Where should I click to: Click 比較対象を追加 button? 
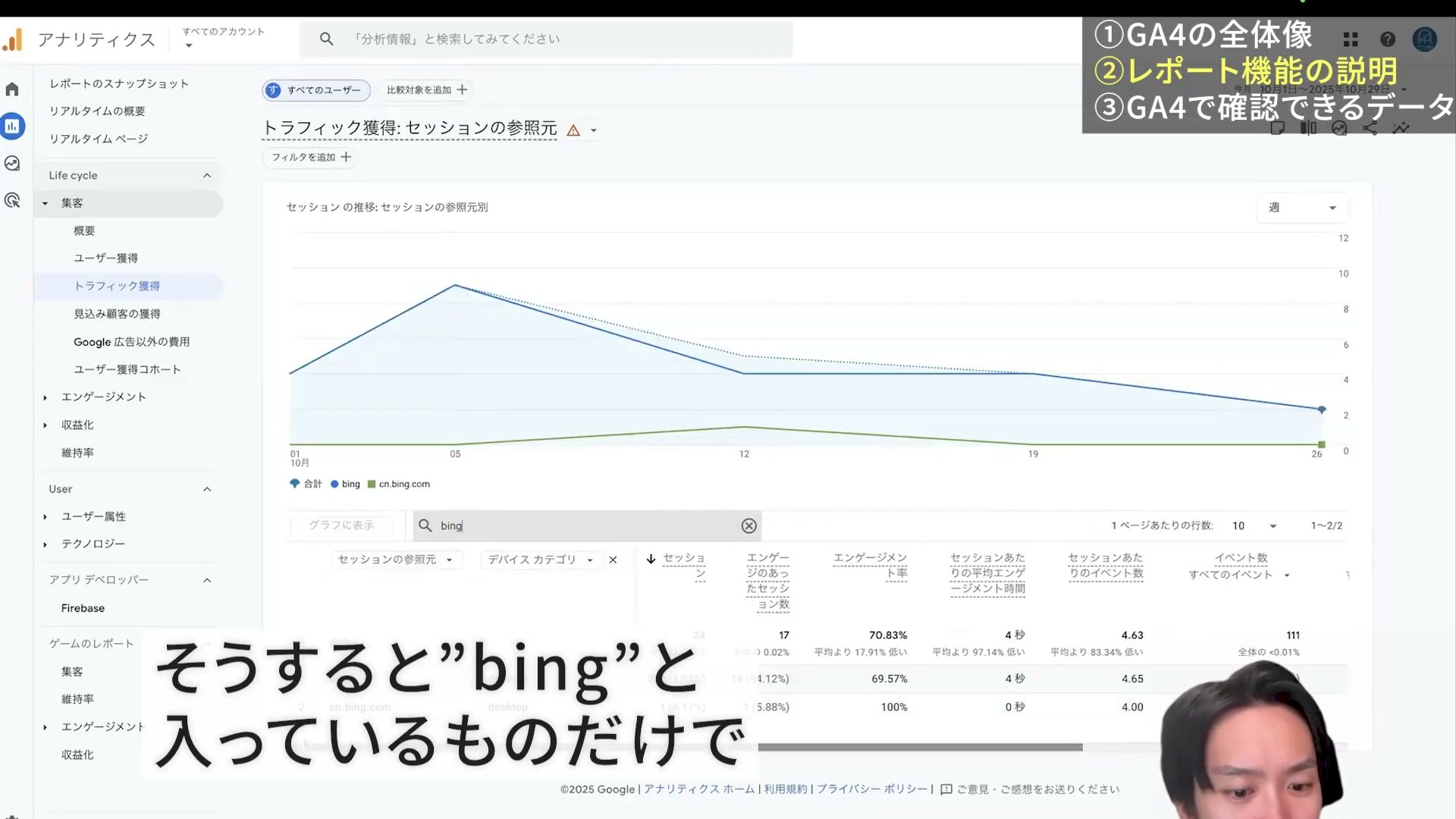point(426,90)
